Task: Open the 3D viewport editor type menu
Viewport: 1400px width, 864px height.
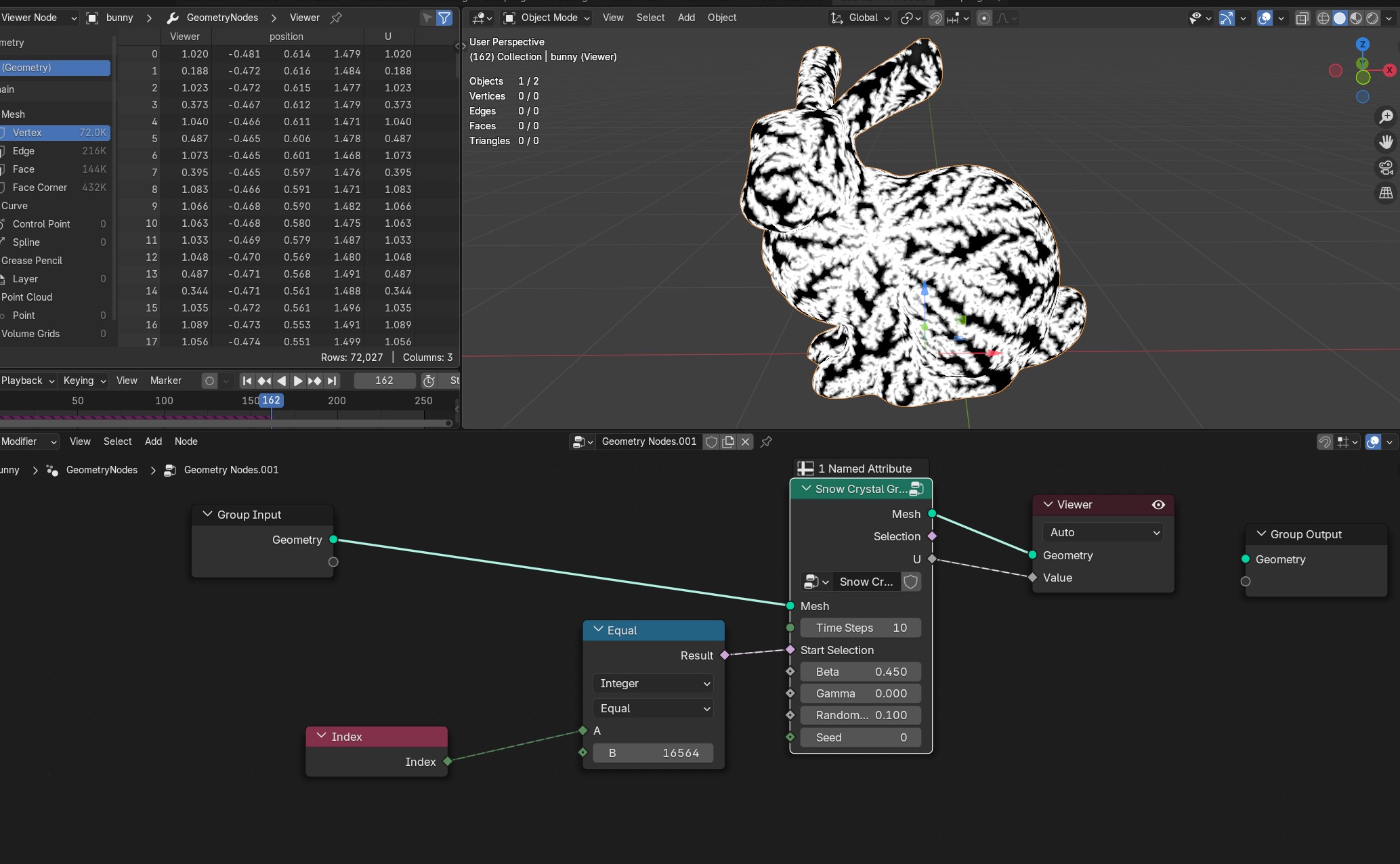Action: pyautogui.click(x=482, y=18)
